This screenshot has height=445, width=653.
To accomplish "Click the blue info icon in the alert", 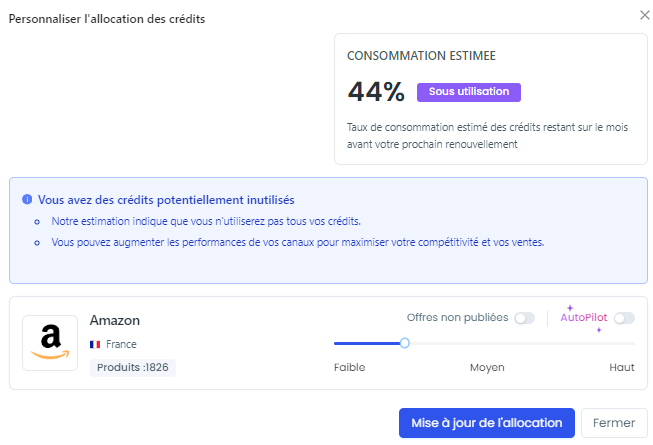I will click(x=27, y=199).
